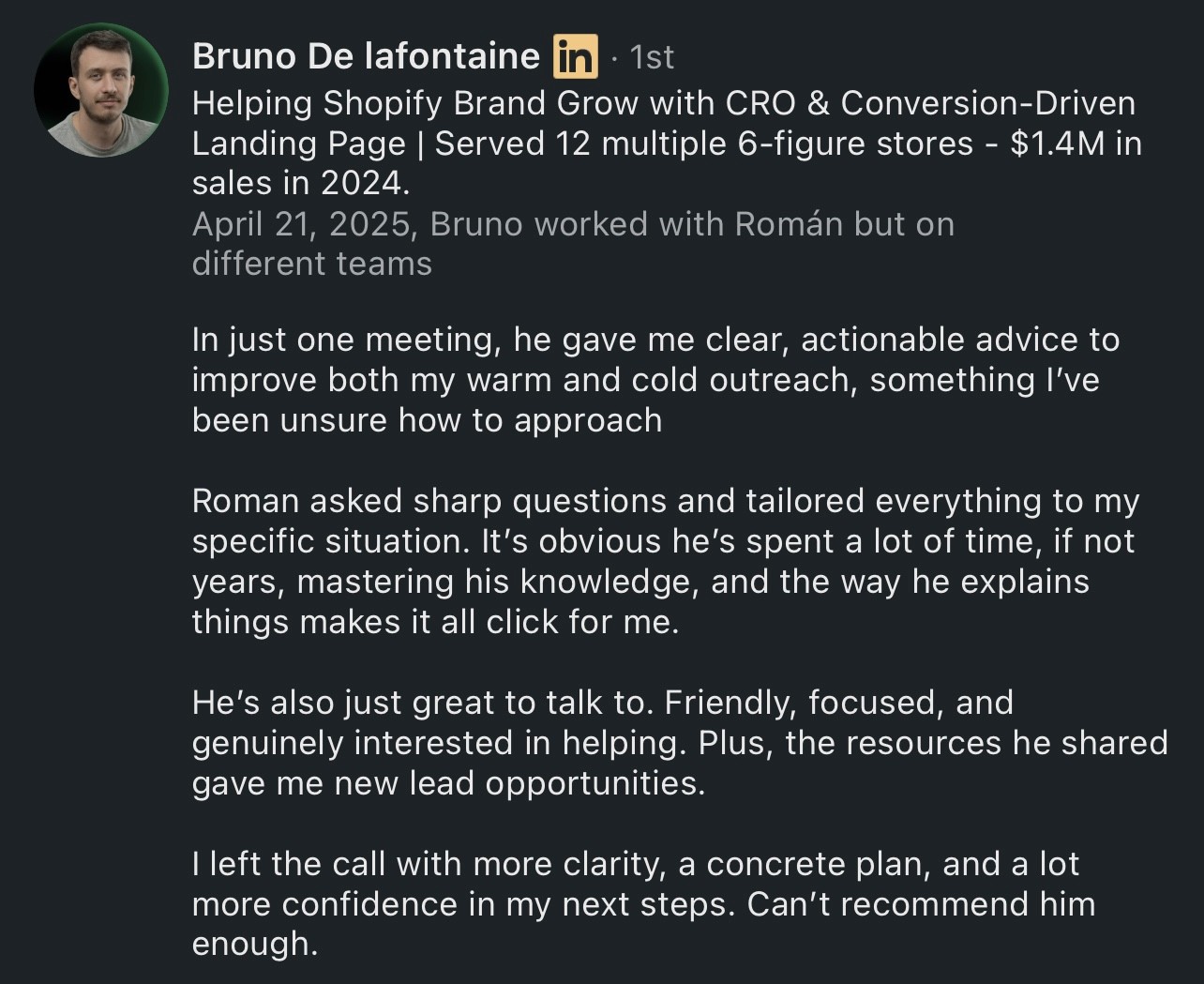The width and height of the screenshot is (1204, 984).
Task: Click the name Bruno De lafontaine
Action: click(366, 56)
